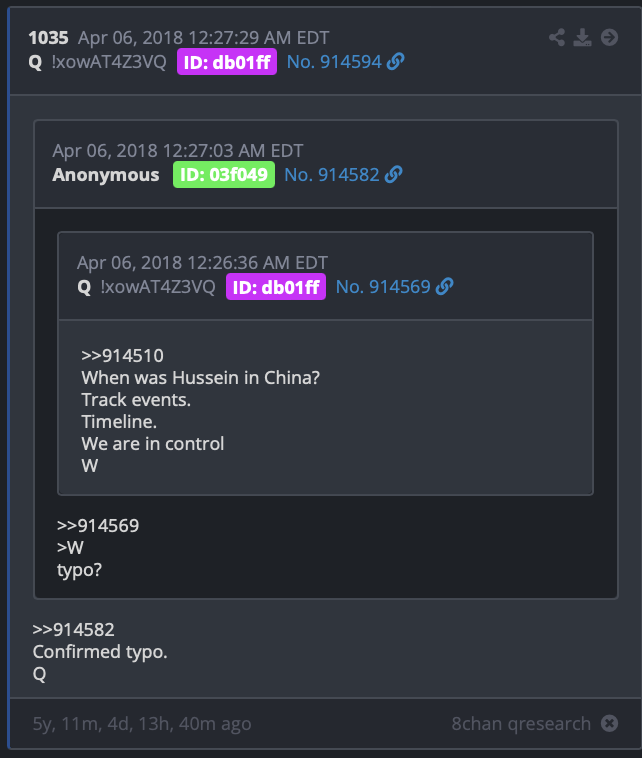Open post link No. 914582

[332, 175]
